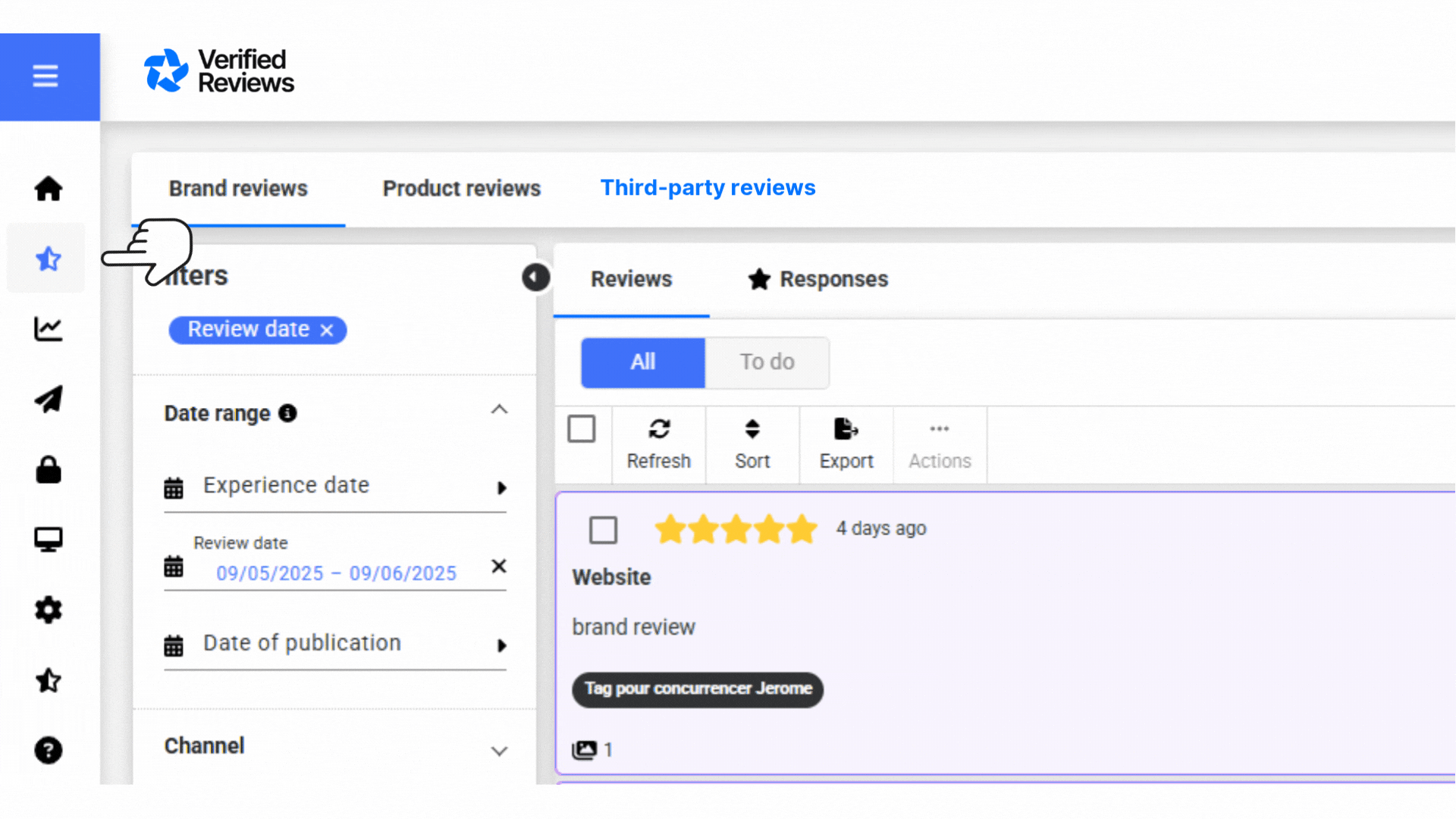Viewport: 1456px width, 819px height.
Task: Refresh the reviews list
Action: 658,444
